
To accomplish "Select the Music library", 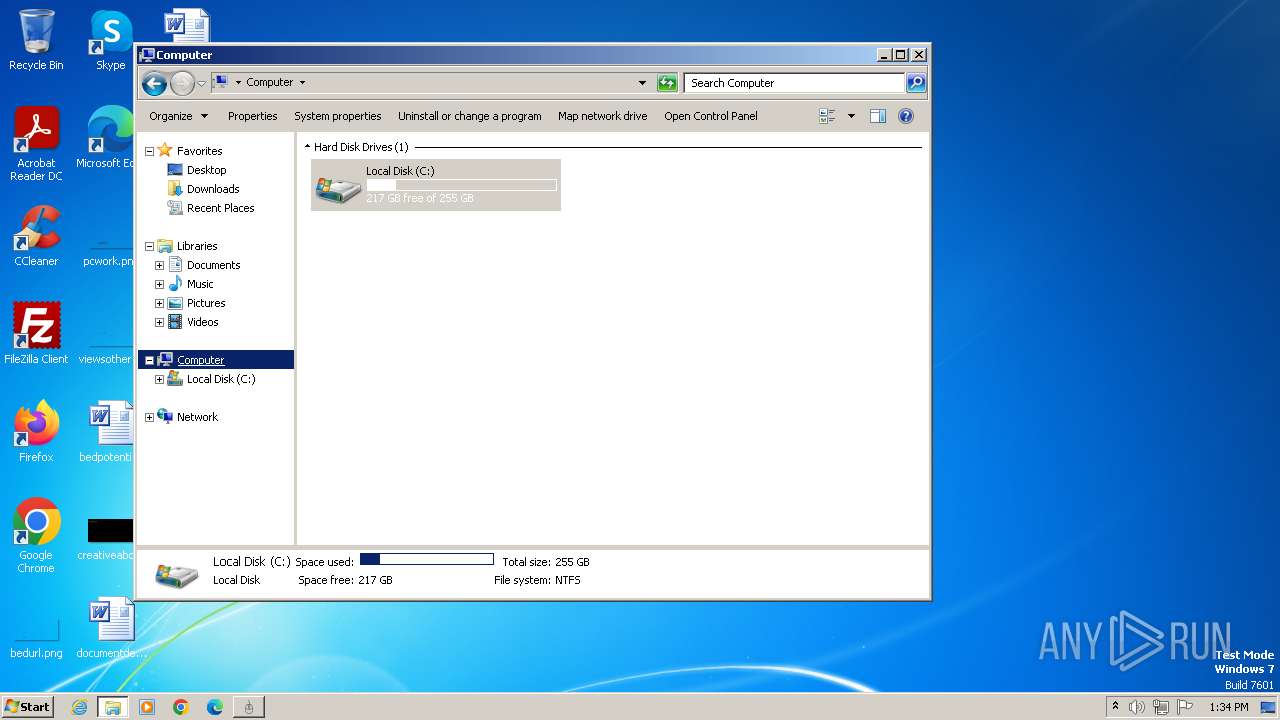I will (200, 284).
